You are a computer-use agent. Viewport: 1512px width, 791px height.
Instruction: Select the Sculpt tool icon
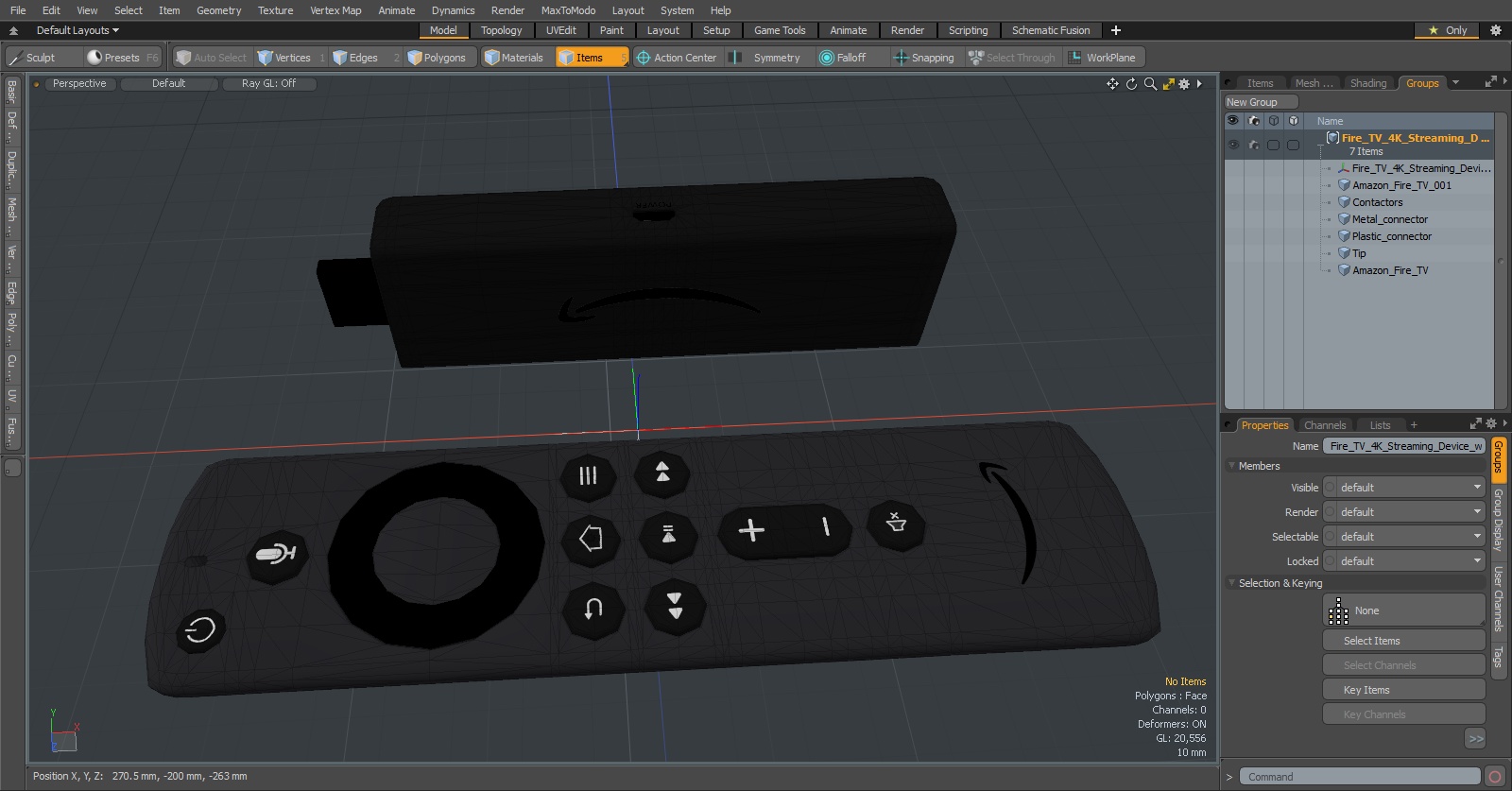[15, 58]
